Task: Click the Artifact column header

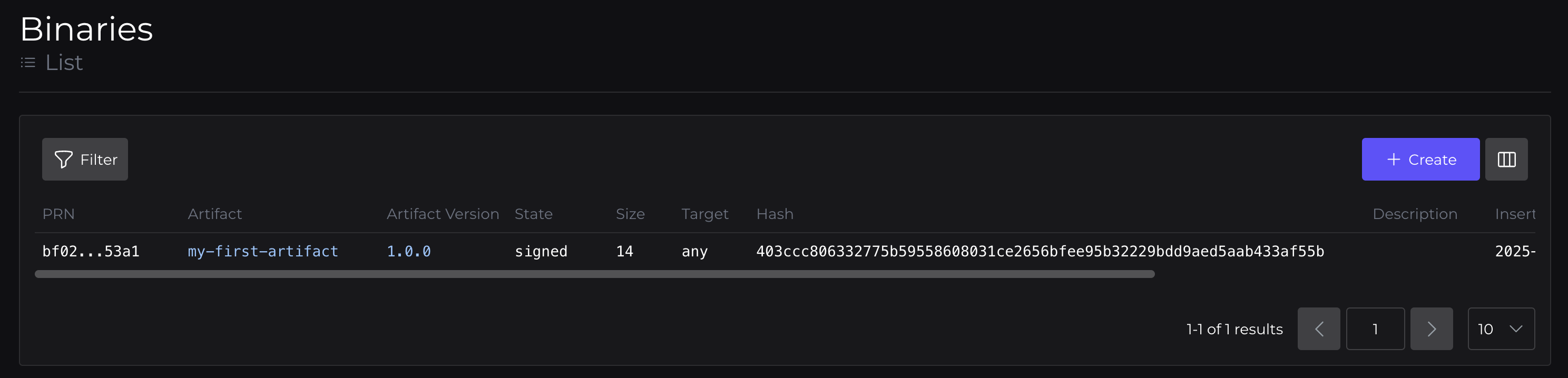Action: click(x=214, y=214)
